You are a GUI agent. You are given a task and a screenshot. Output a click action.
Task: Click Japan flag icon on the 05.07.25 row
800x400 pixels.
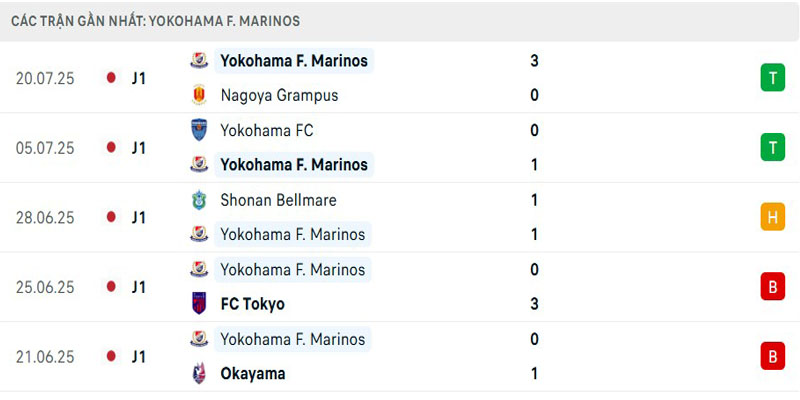click(111, 148)
